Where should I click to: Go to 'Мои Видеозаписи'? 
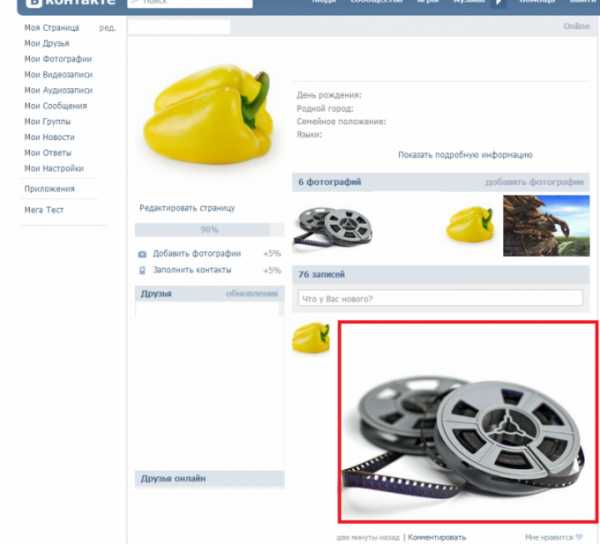point(58,75)
